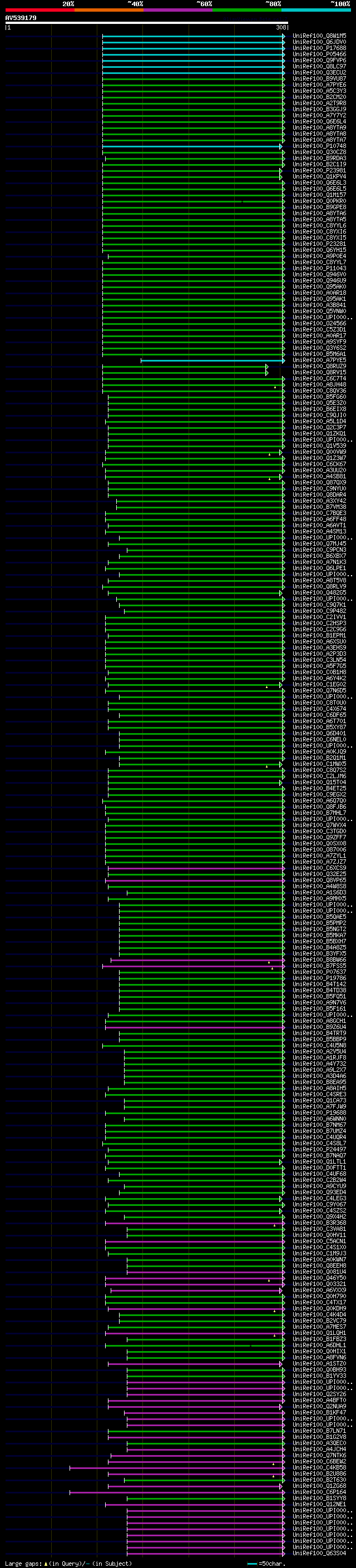Select label UniRef100_Q6D401
This screenshot has width=356, height=1568.
319,734
